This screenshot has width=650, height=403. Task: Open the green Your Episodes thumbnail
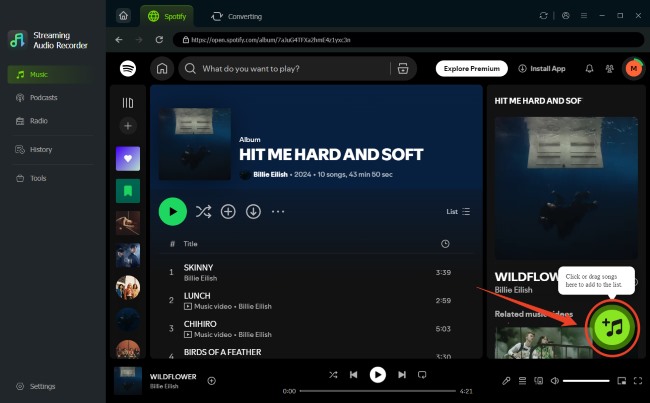click(128, 191)
